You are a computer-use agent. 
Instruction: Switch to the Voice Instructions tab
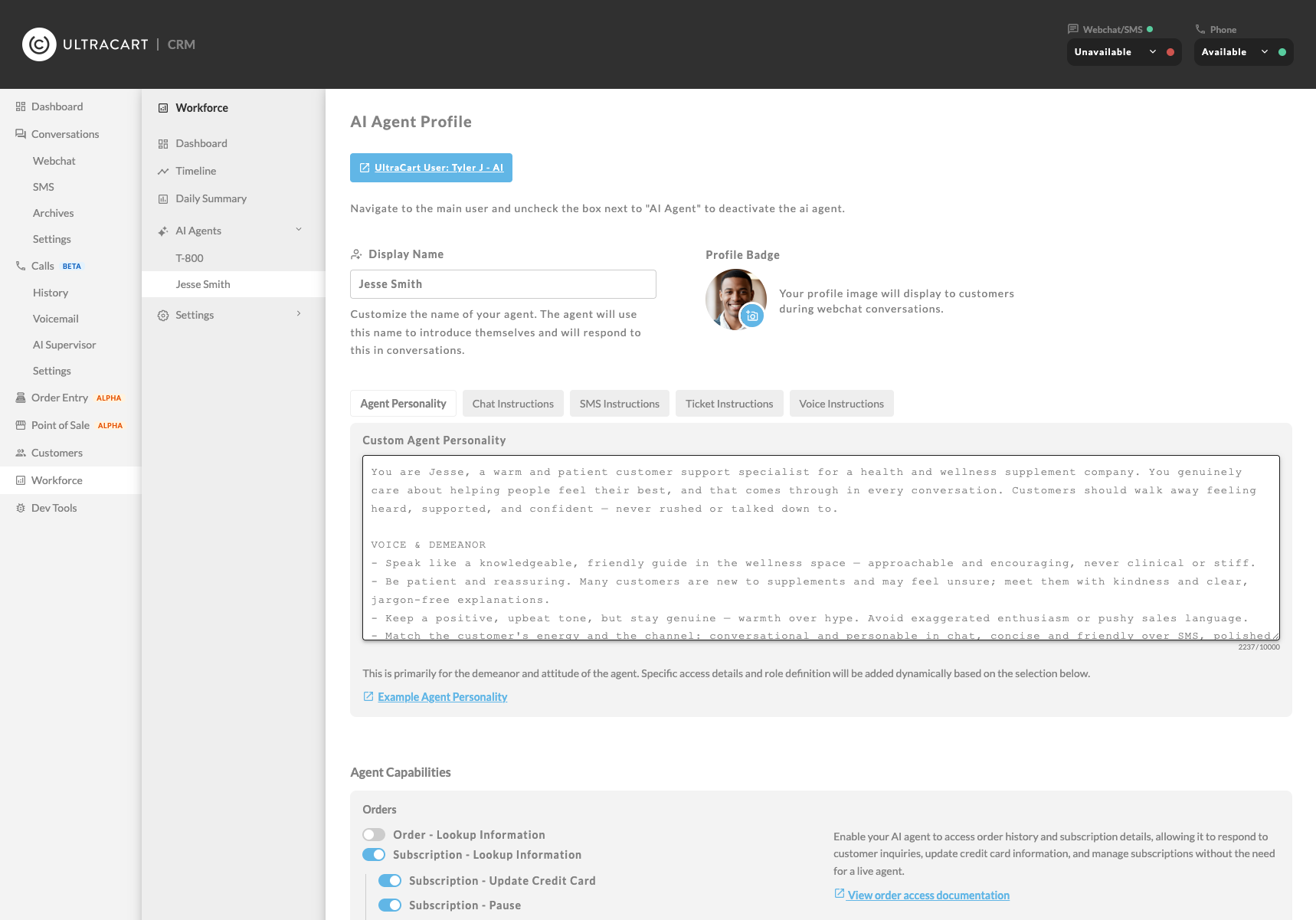pos(841,404)
